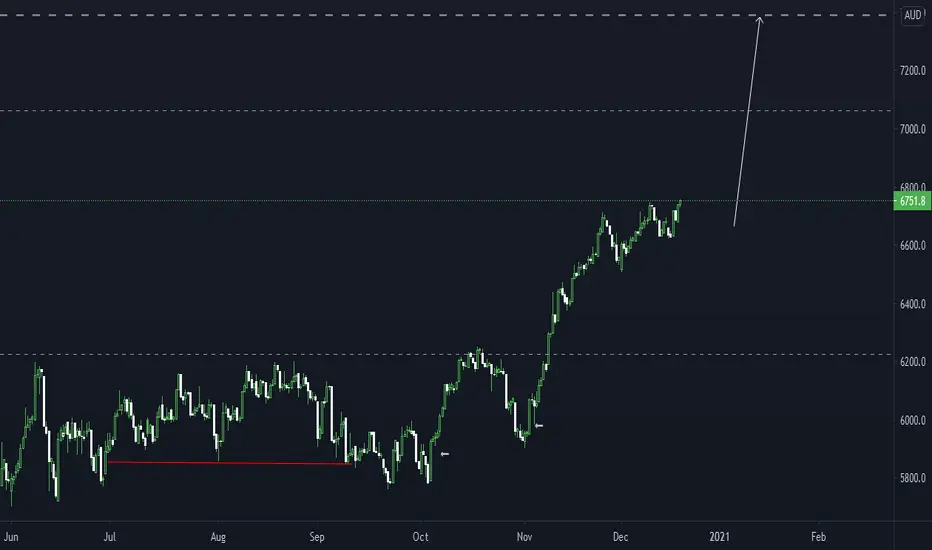This screenshot has height=550, width=932.
Task: Click the 7200.0 price axis label
Action: [912, 71]
